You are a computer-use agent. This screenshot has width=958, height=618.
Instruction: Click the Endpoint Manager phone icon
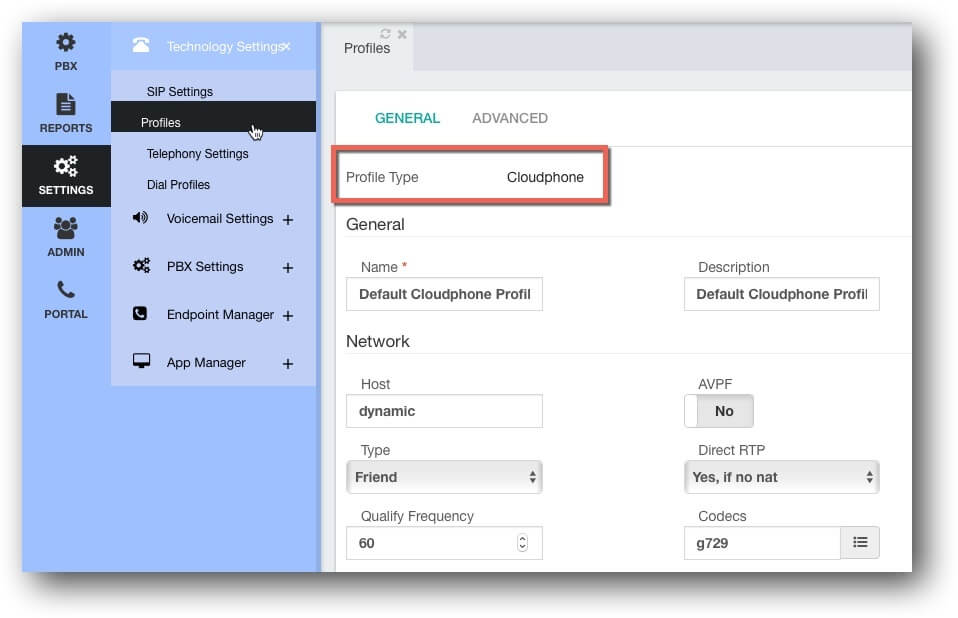(x=140, y=313)
